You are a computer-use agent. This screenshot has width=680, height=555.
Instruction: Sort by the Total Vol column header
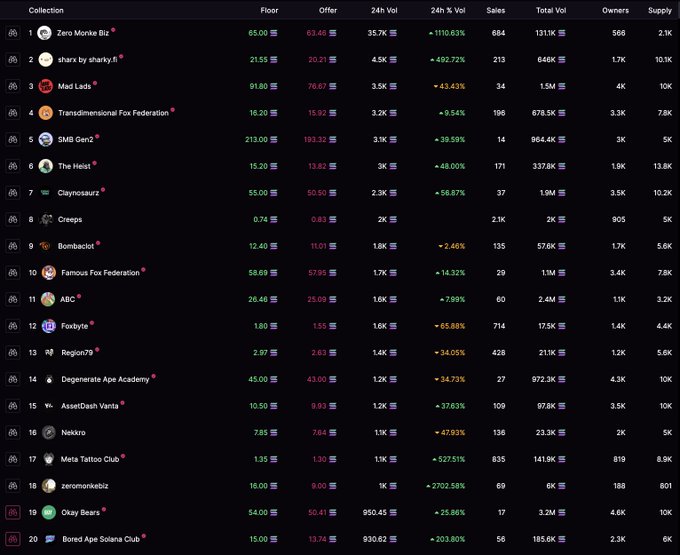pyautogui.click(x=551, y=10)
